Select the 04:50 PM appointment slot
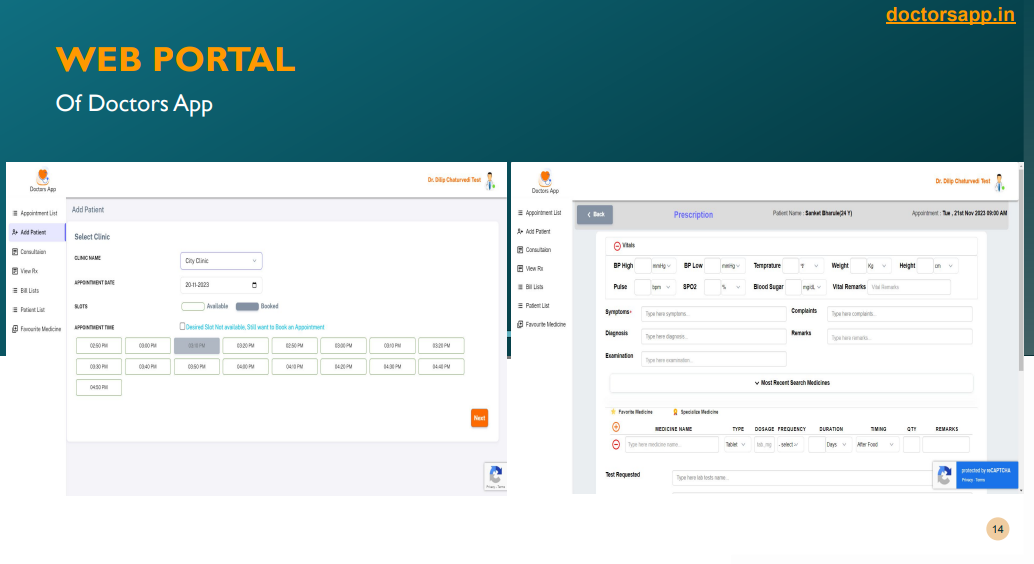 tap(99, 387)
